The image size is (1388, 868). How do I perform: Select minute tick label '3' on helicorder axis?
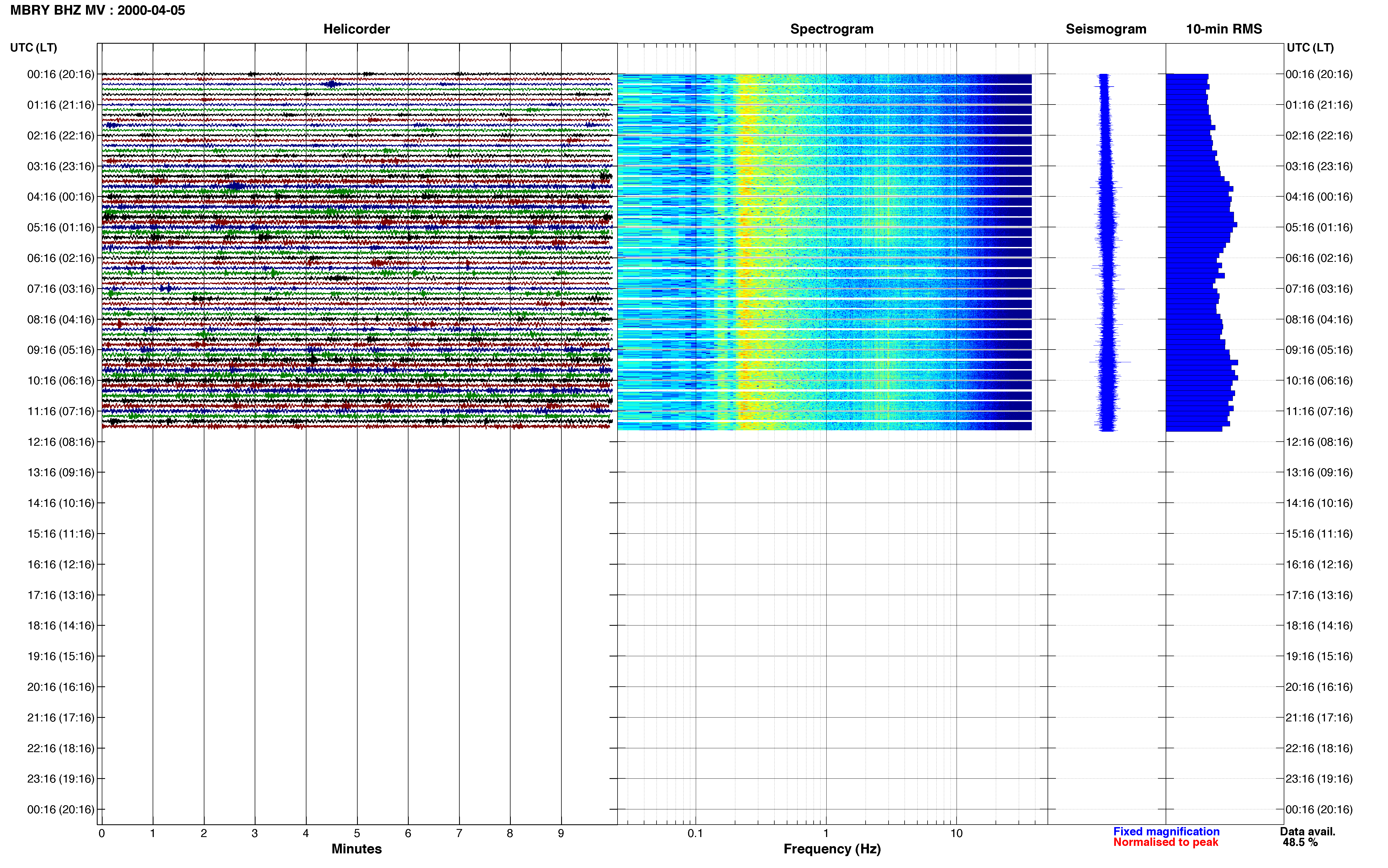click(x=255, y=833)
